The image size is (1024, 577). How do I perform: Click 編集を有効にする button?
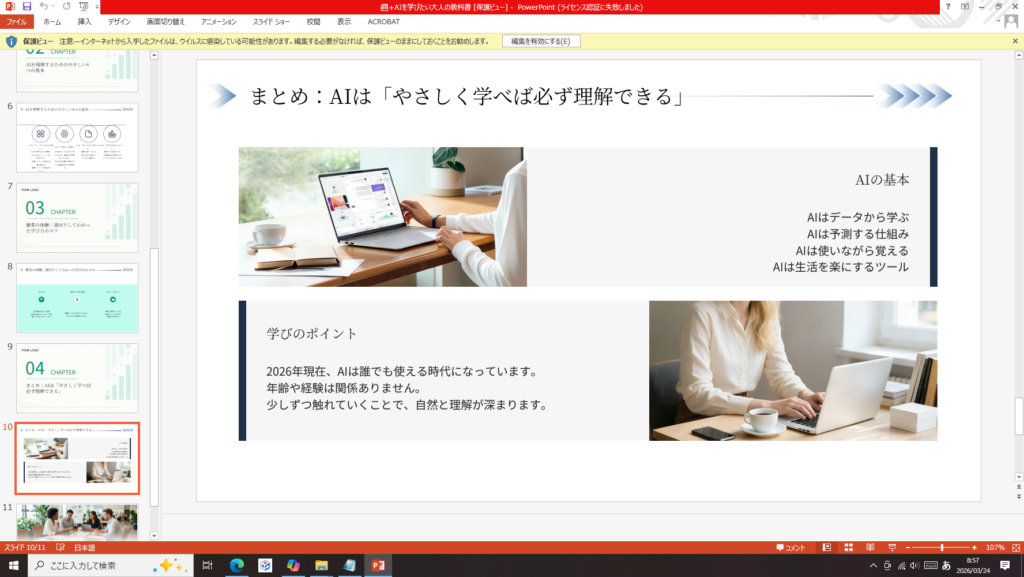[x=540, y=41]
